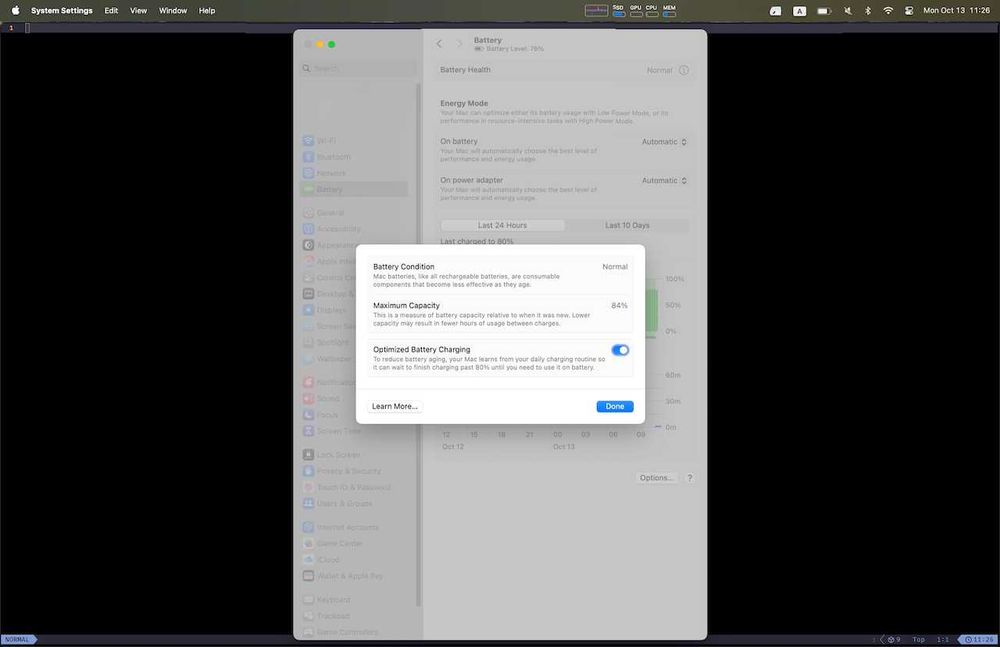The height and width of the screenshot is (647, 1000).
Task: Click the muted sound menu bar icon
Action: [848, 10]
